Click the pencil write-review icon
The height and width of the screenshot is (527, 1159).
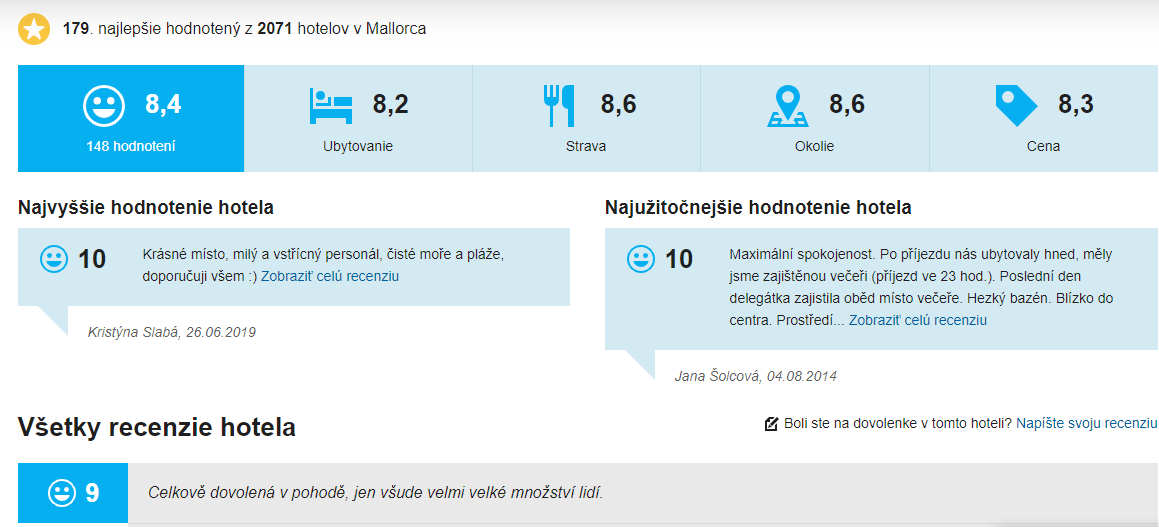(771, 424)
